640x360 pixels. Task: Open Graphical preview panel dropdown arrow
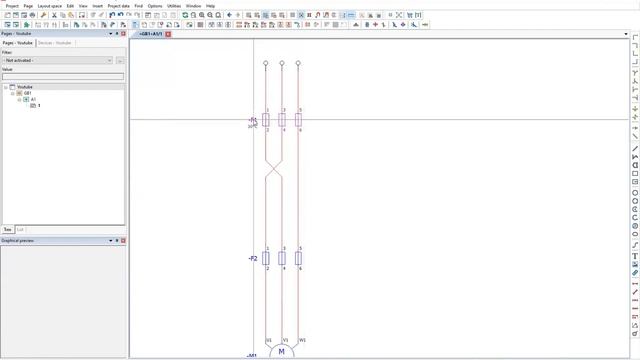(x=111, y=241)
